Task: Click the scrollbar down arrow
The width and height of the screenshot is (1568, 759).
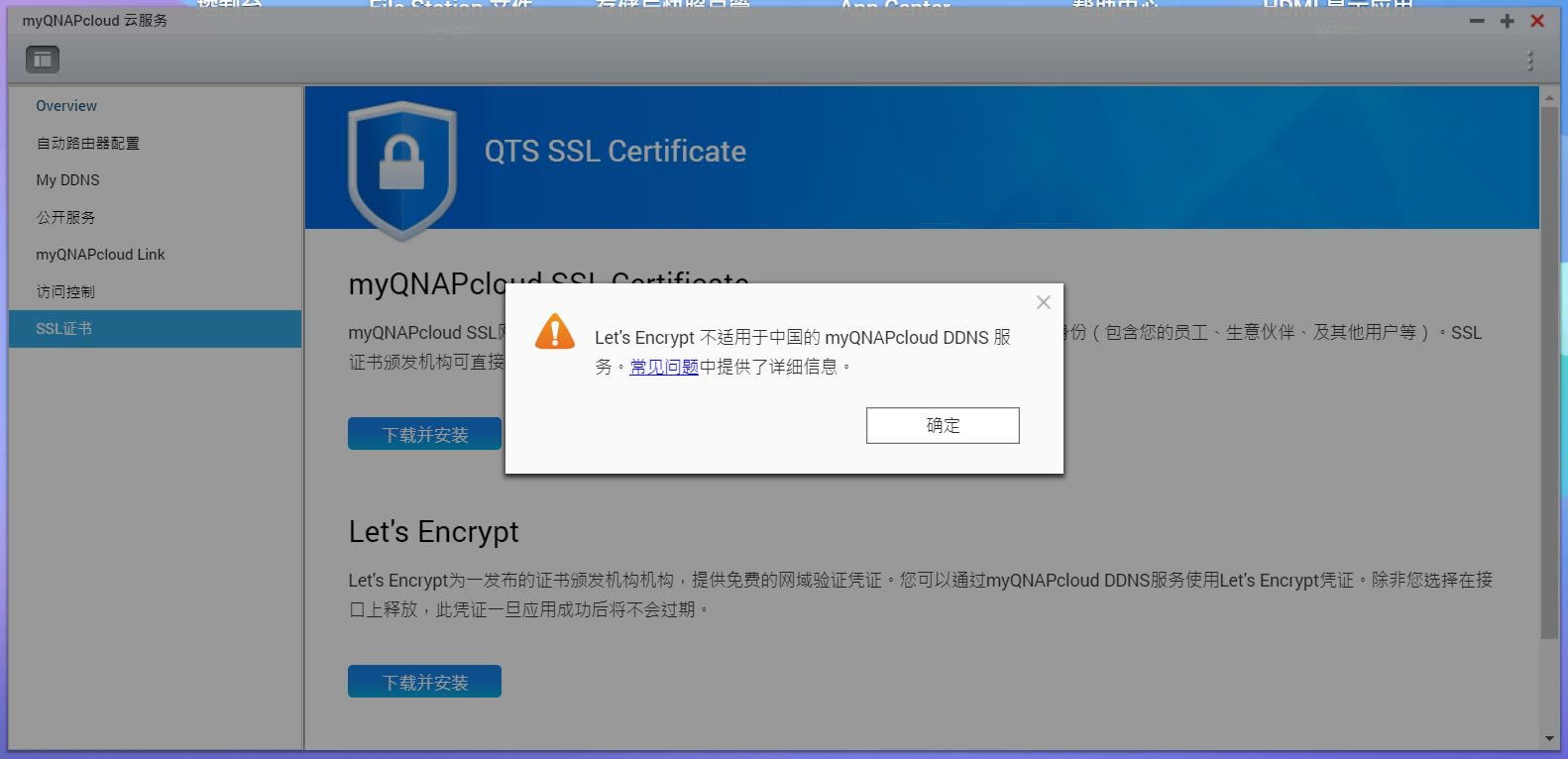Action: click(1549, 739)
